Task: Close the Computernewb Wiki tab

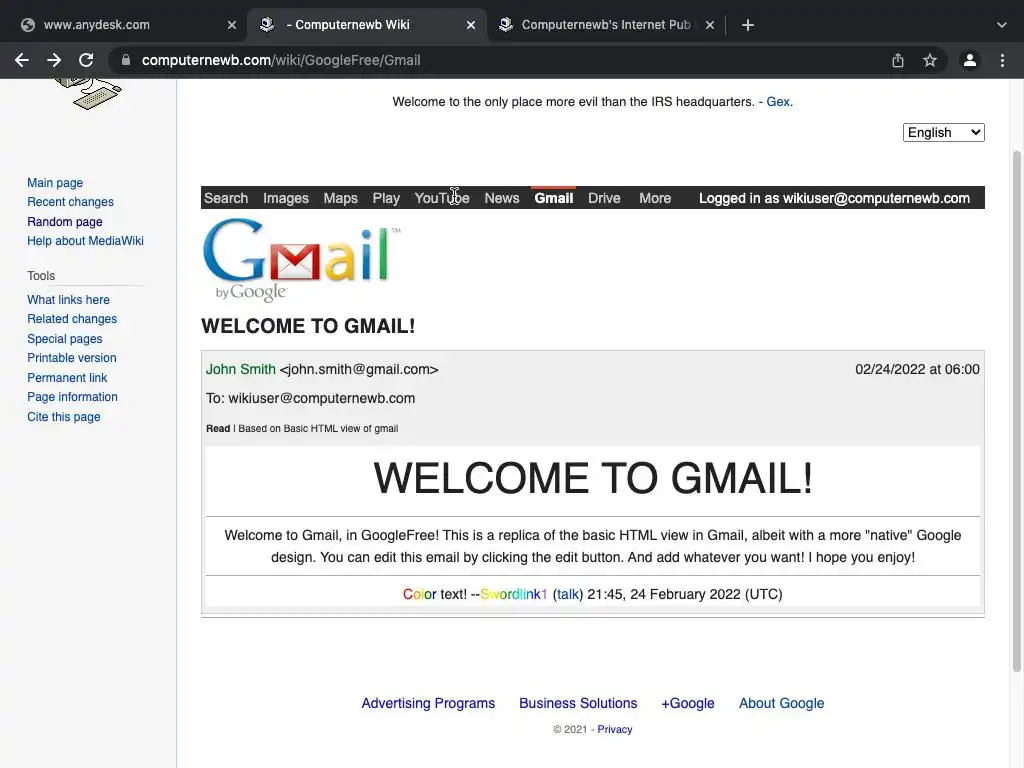Action: 471,25
